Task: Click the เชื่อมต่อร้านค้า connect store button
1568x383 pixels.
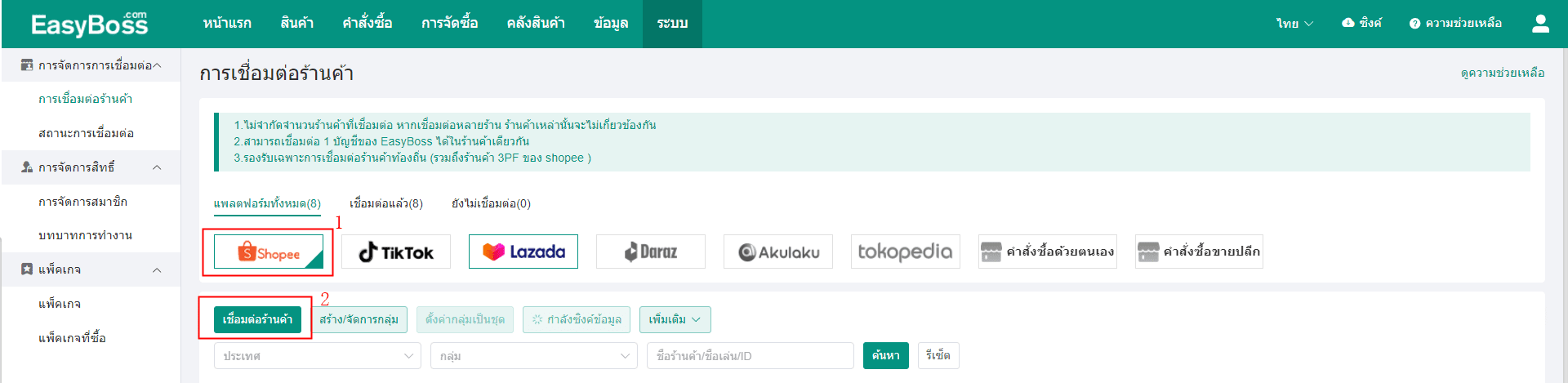Action: (257, 319)
